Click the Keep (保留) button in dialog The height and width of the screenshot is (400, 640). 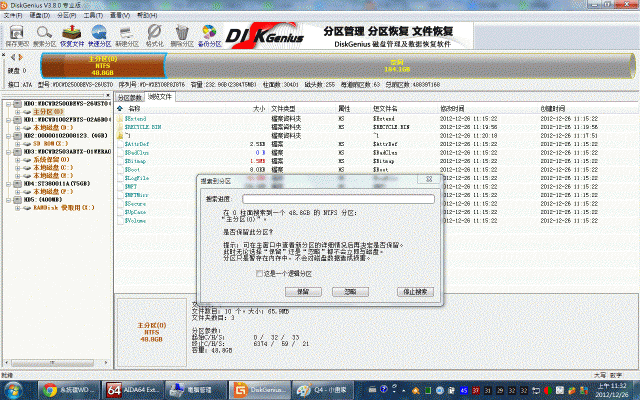coord(303,292)
